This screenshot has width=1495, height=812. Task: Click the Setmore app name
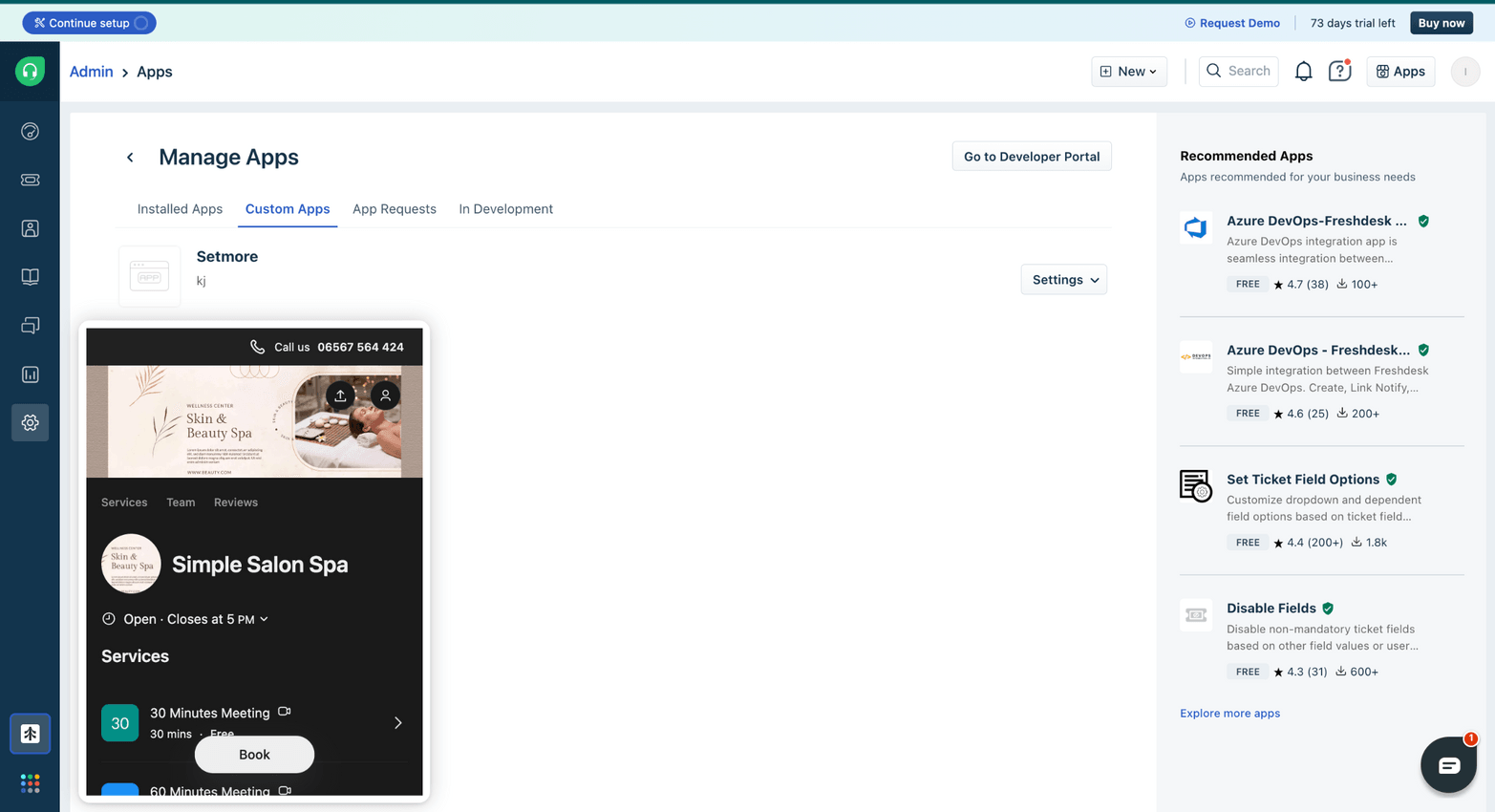point(227,257)
